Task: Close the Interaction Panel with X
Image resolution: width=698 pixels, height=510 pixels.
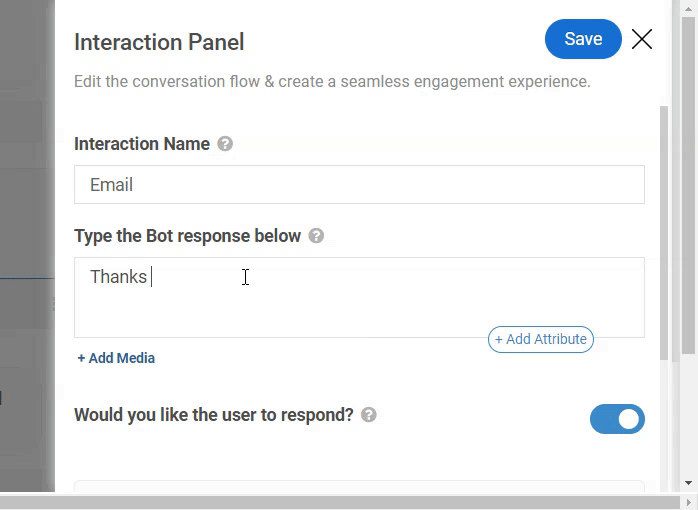Action: [642, 39]
